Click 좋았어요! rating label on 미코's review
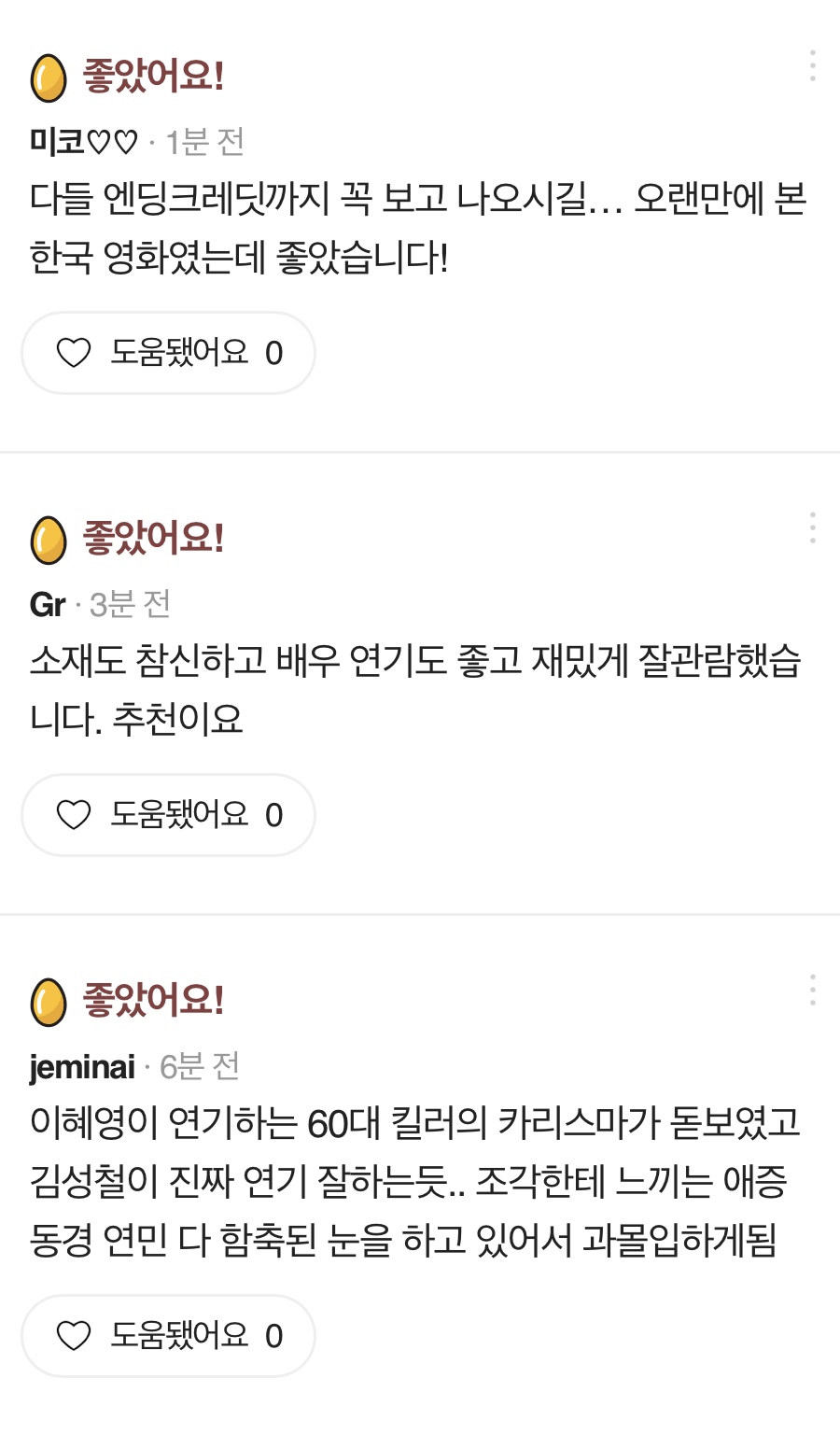Screen dimensions: 840x1434 tap(154, 76)
